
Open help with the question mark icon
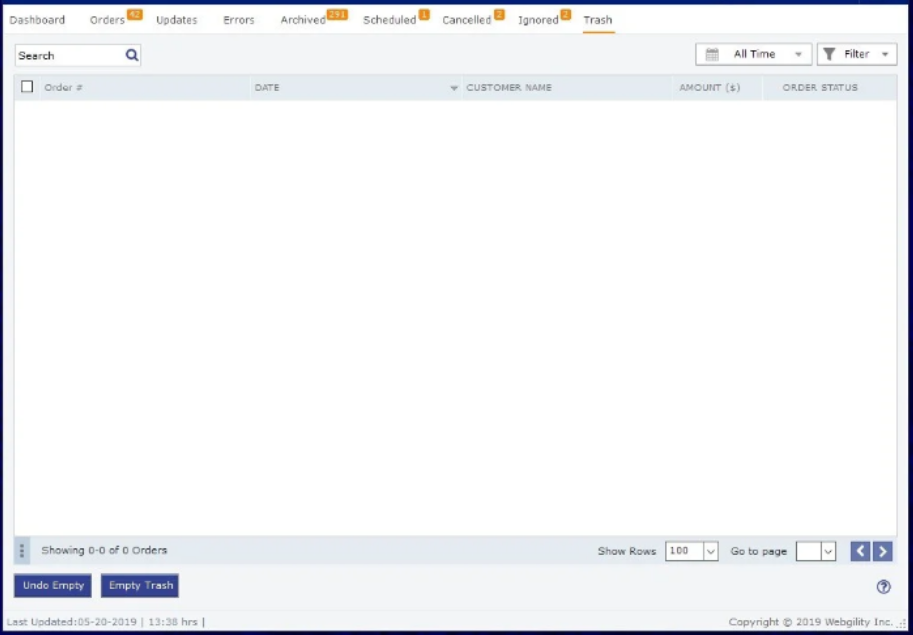click(883, 587)
